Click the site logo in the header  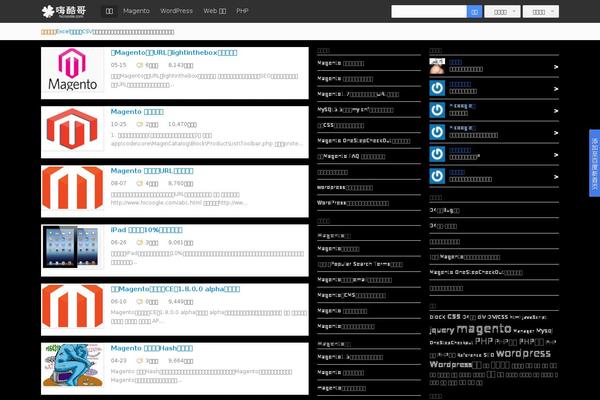coord(64,11)
